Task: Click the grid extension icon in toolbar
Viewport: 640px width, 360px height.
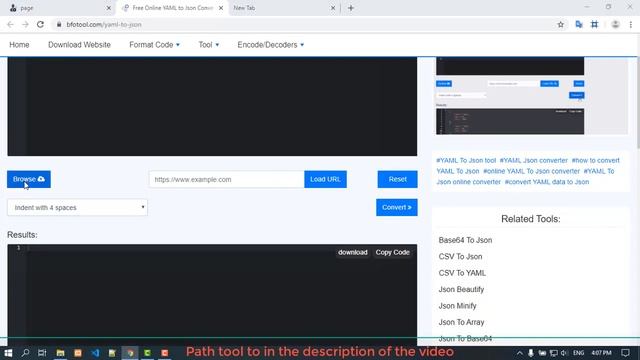Action: 595,24
